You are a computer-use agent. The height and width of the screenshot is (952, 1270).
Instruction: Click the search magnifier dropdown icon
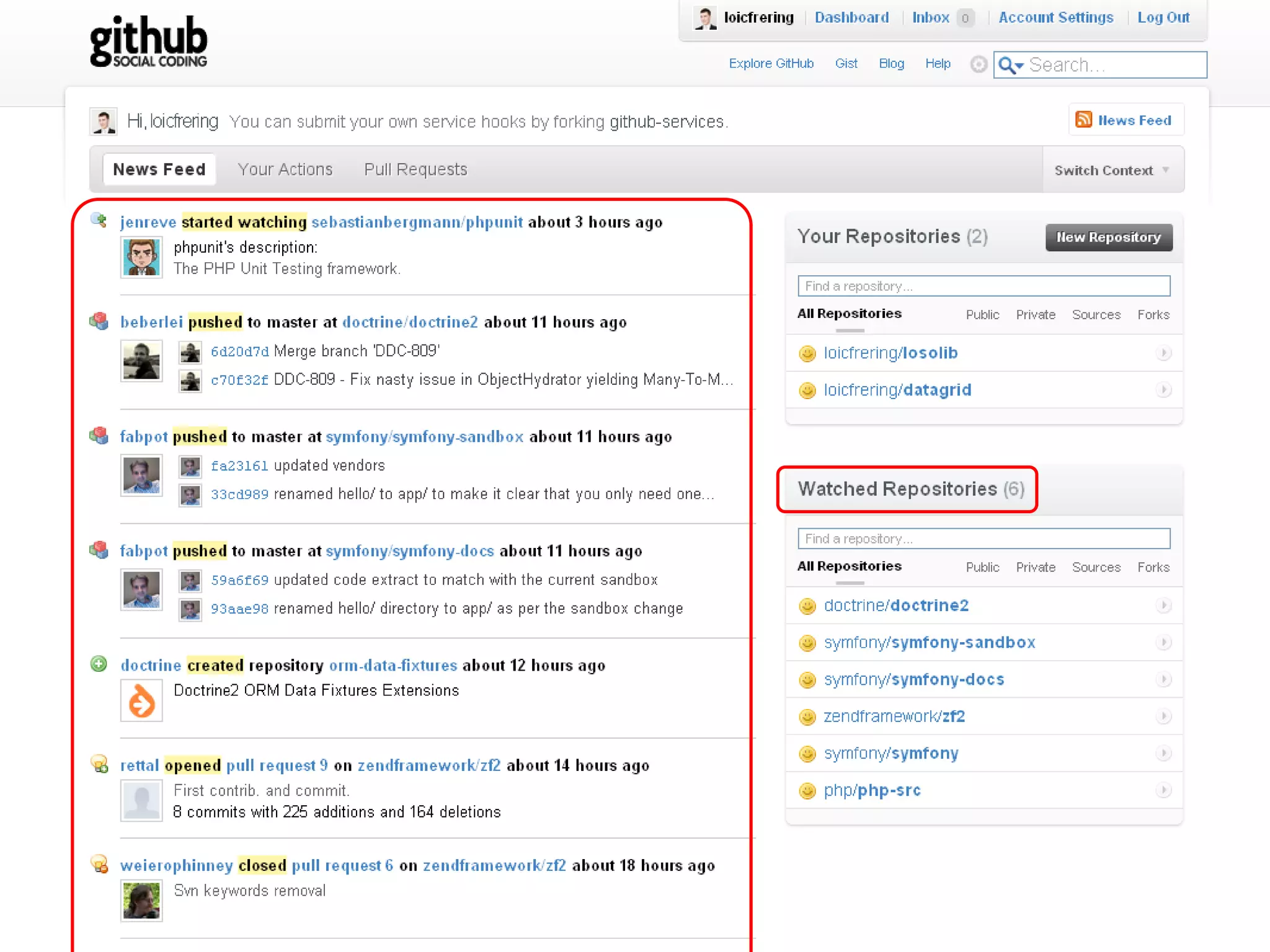click(x=1010, y=65)
